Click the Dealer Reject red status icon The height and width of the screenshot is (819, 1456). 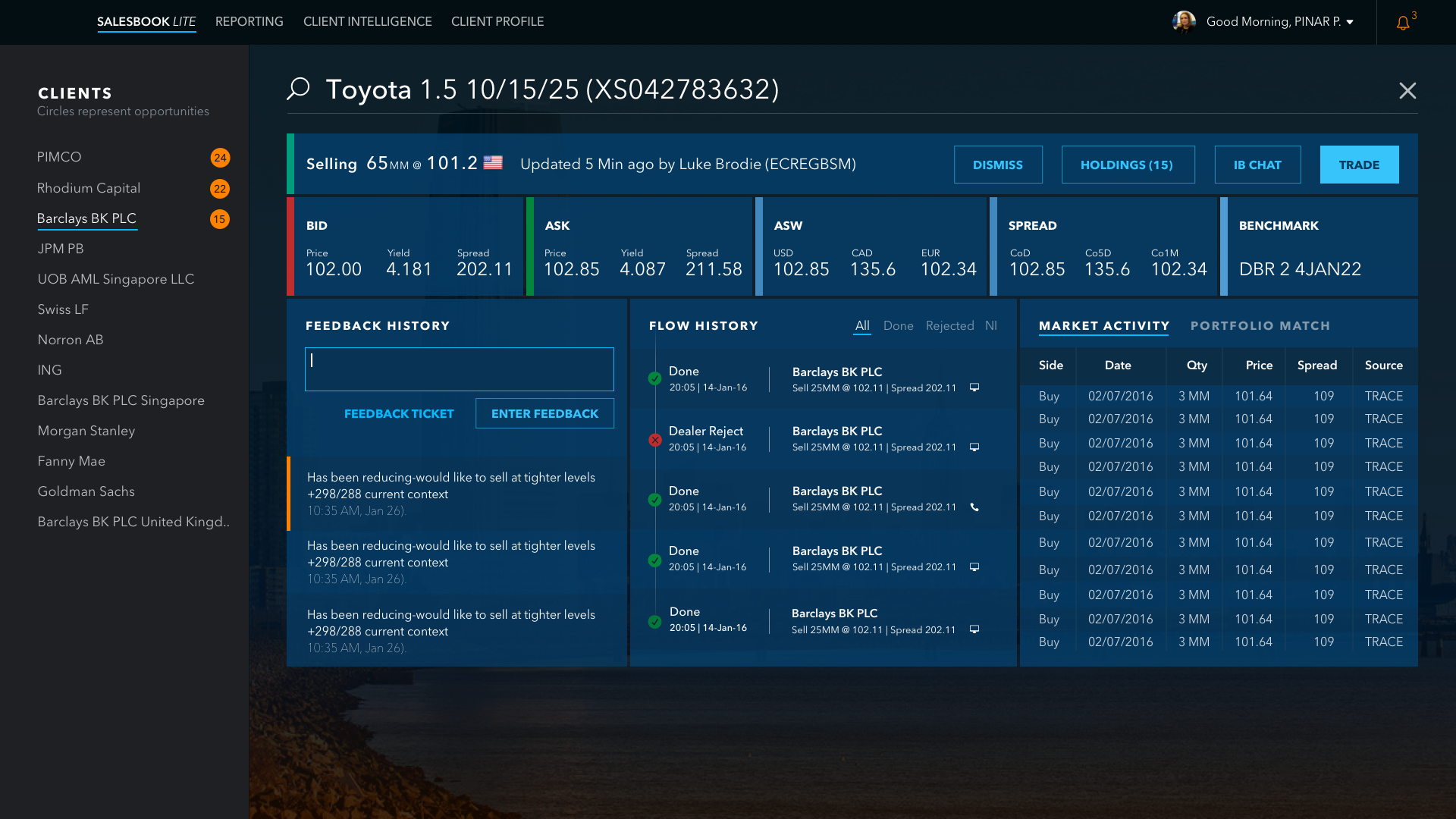pos(655,440)
